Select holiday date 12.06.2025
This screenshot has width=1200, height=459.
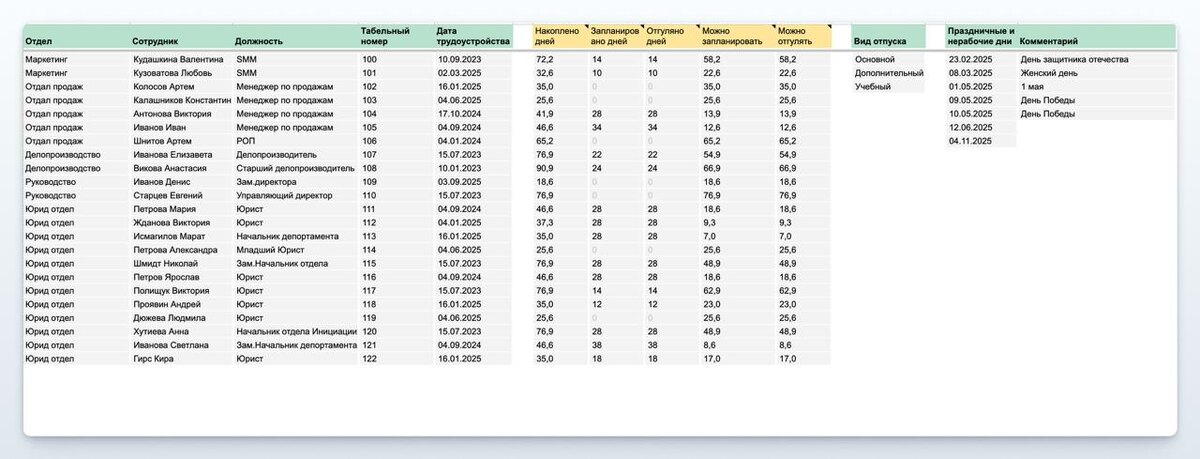click(972, 127)
